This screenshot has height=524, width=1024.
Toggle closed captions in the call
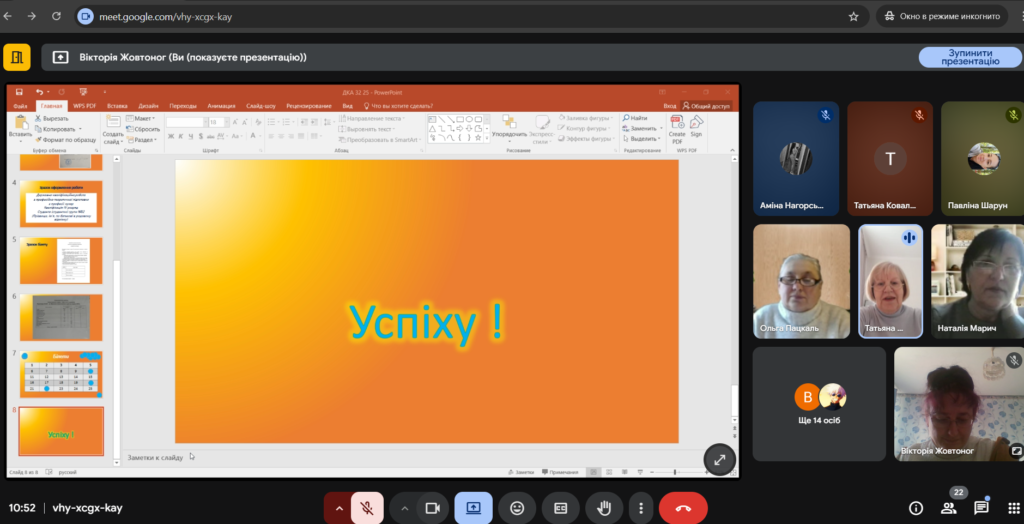(x=561, y=508)
